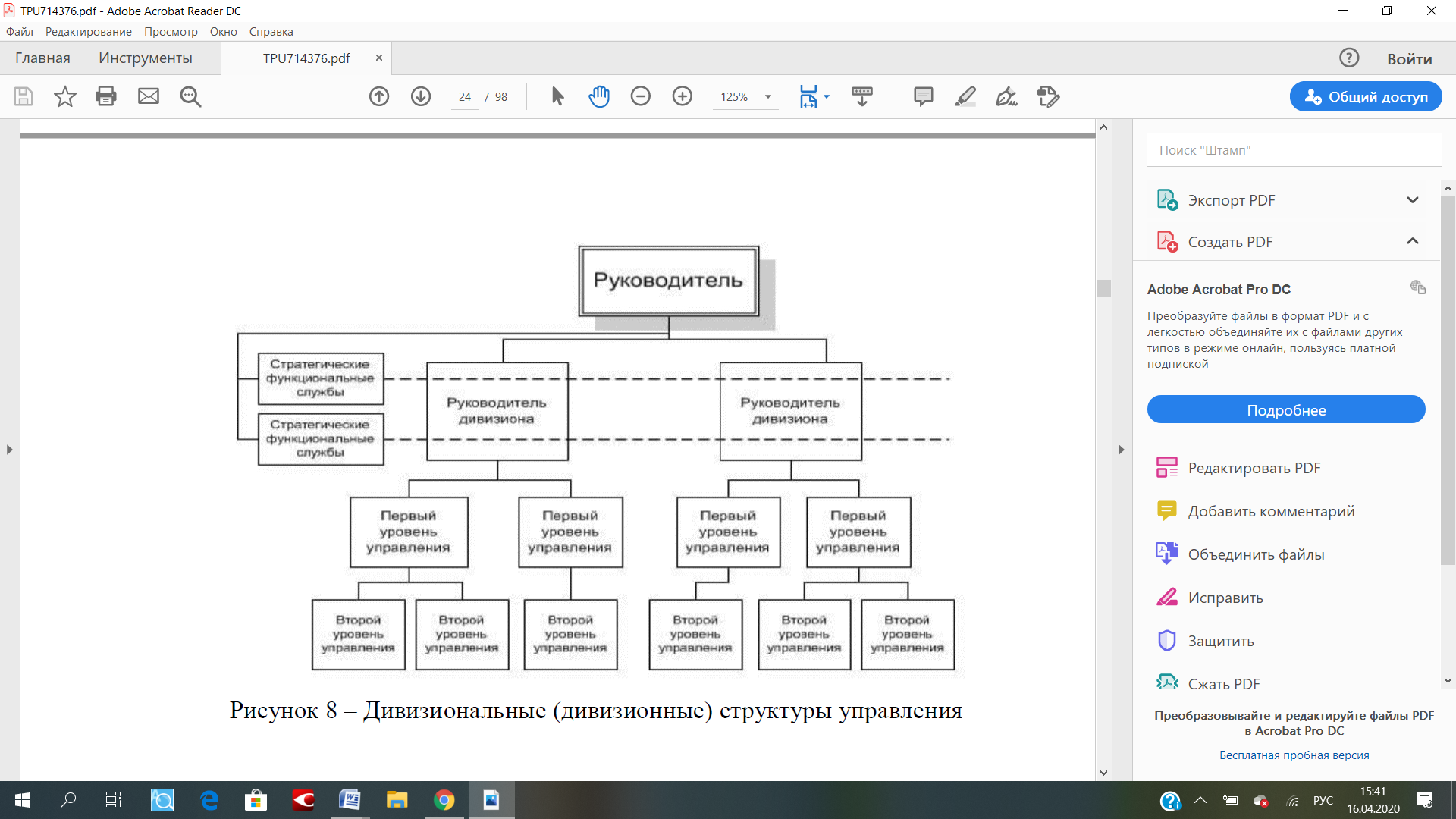Bookmark the file with the star icon
The height and width of the screenshot is (819, 1456).
pos(65,96)
